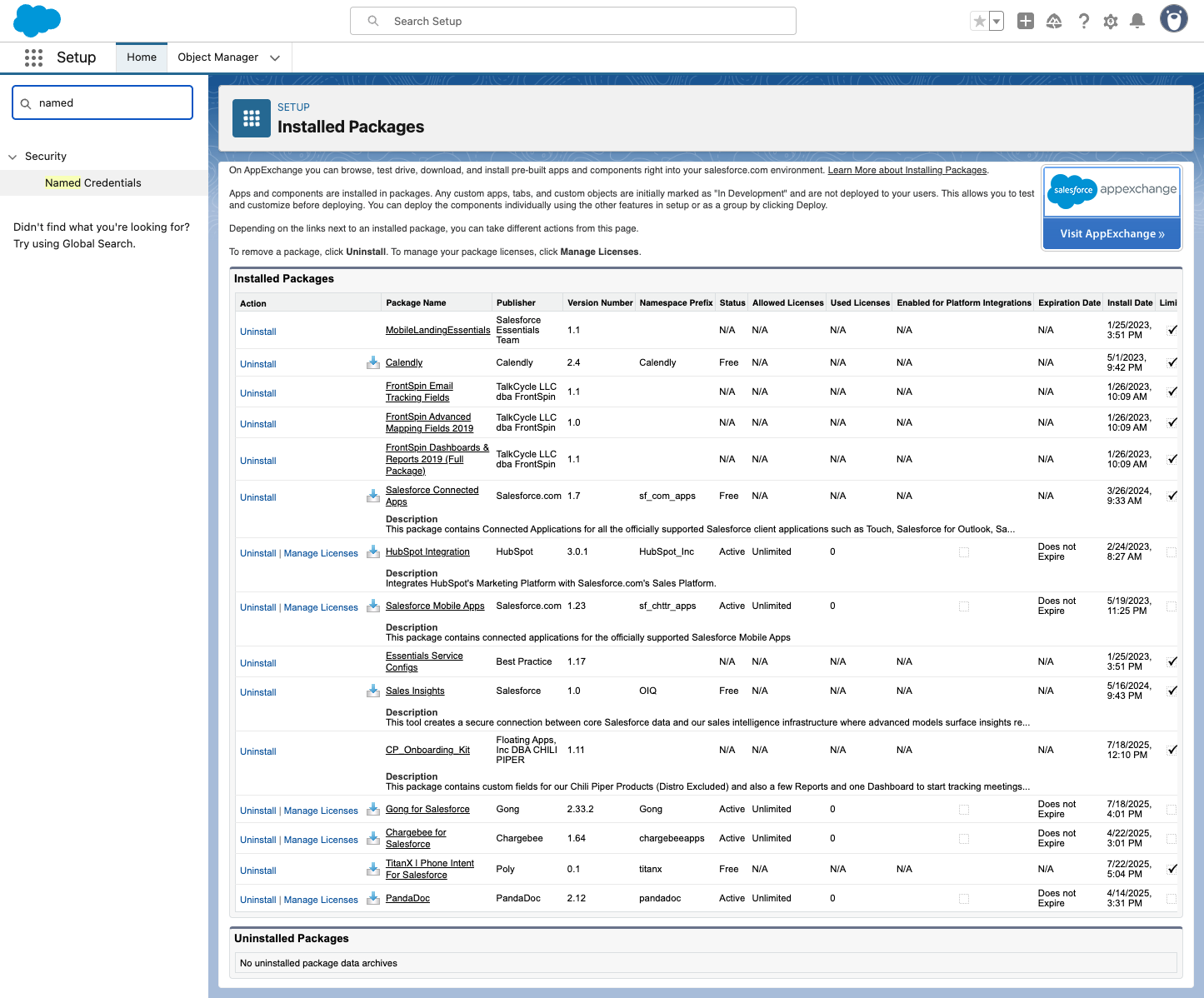
Task: Click the Salesforce cloud logo
Action: (37, 20)
